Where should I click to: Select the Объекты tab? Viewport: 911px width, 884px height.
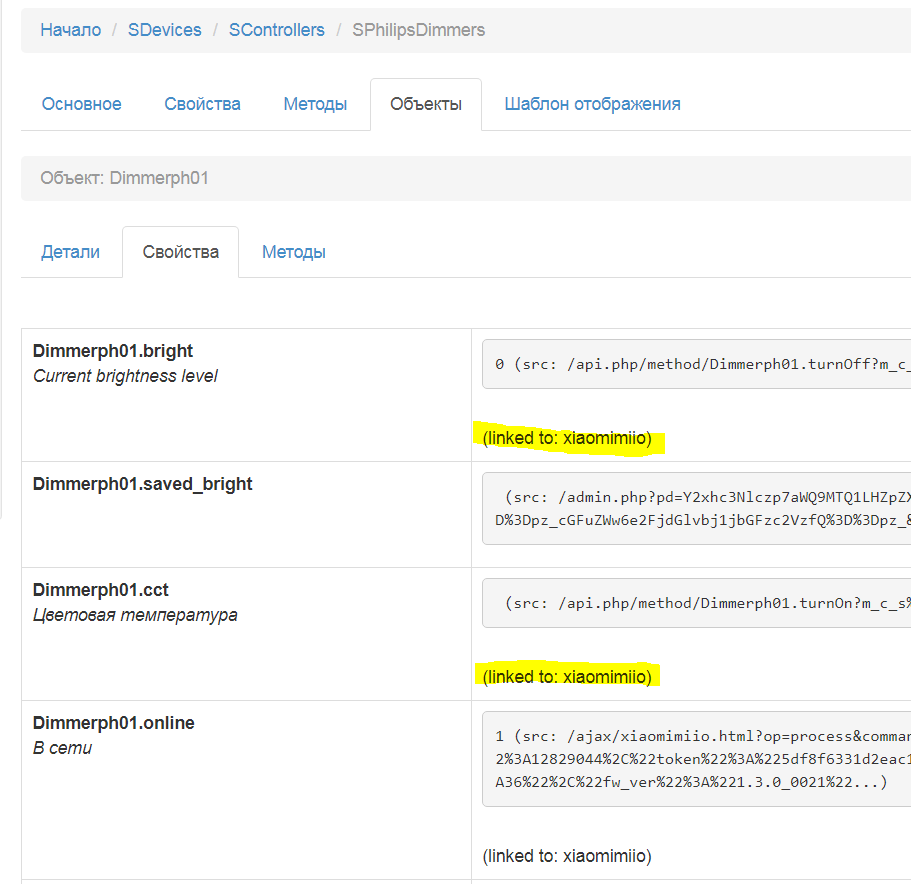(425, 104)
